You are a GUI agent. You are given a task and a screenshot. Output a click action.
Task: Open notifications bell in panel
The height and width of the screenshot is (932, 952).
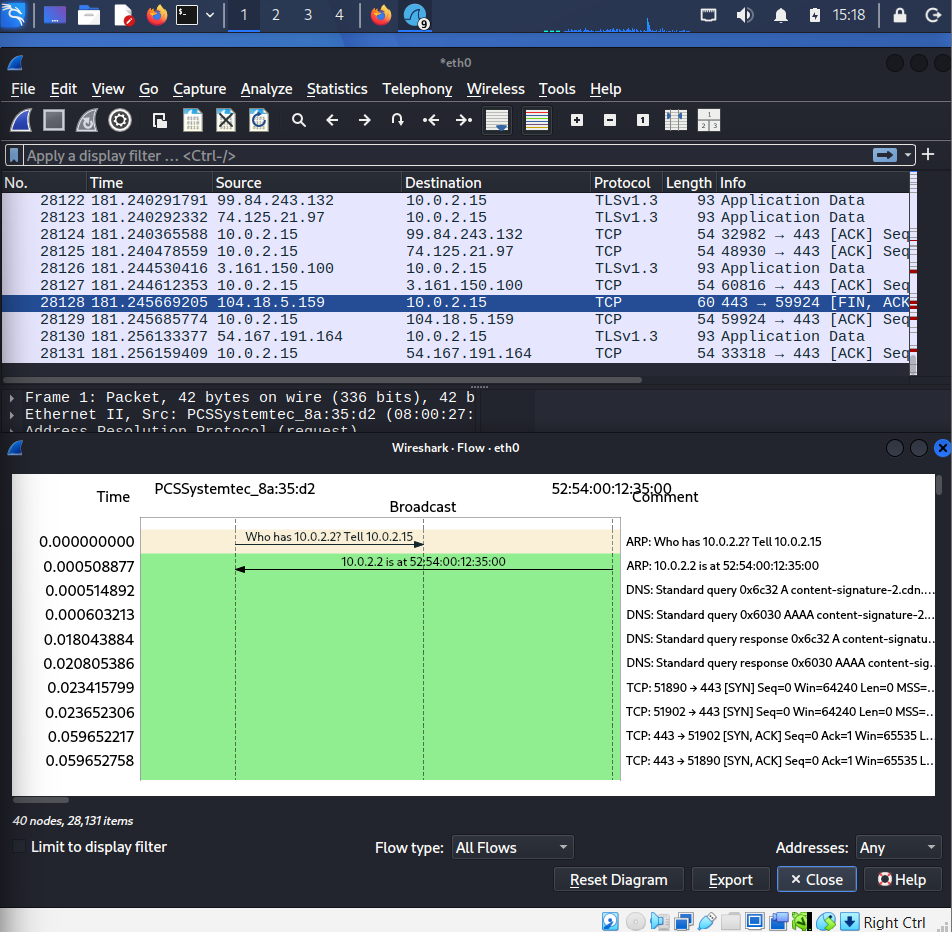coord(781,15)
